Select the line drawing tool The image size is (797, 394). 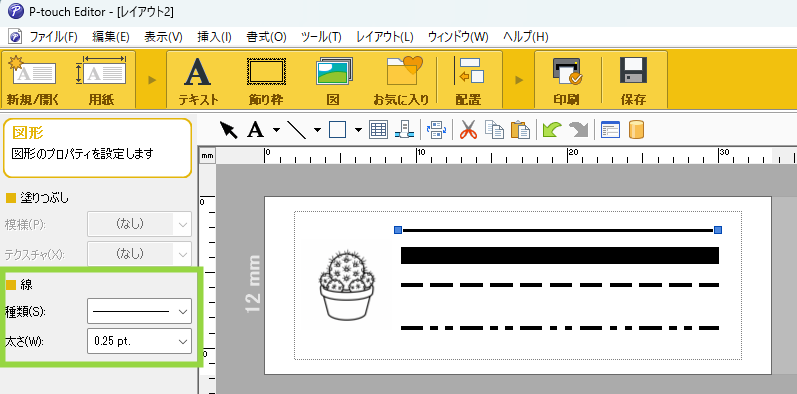click(296, 130)
